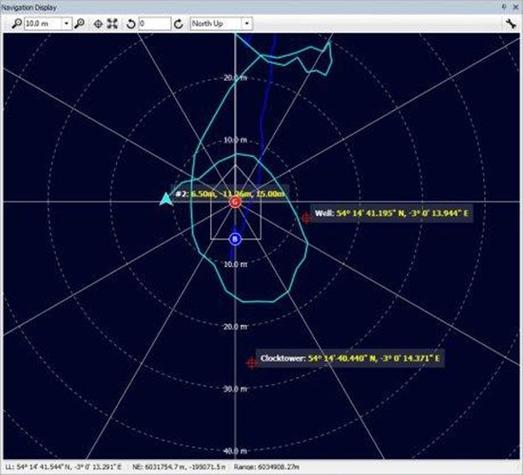
Task: Click the fit-to-extents arrows icon
Action: (112, 23)
